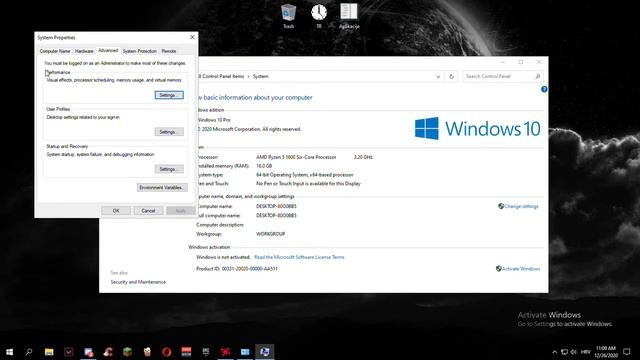Select the '16.0 GB' installed memory value

click(x=264, y=166)
